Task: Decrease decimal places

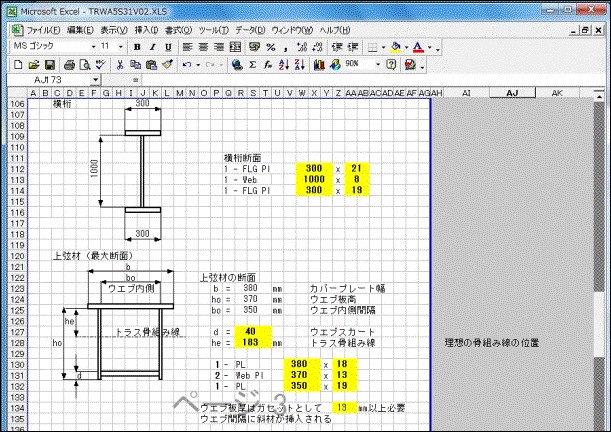Action: (318, 47)
